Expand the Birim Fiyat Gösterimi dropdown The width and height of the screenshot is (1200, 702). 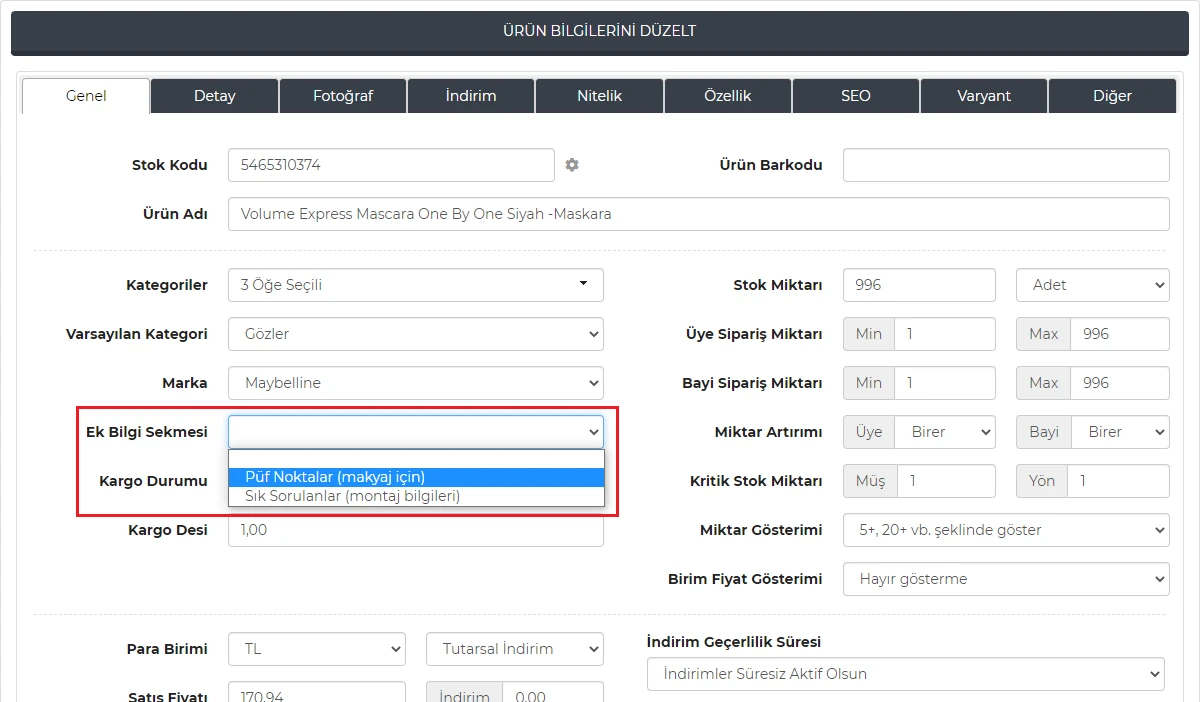(1006, 579)
